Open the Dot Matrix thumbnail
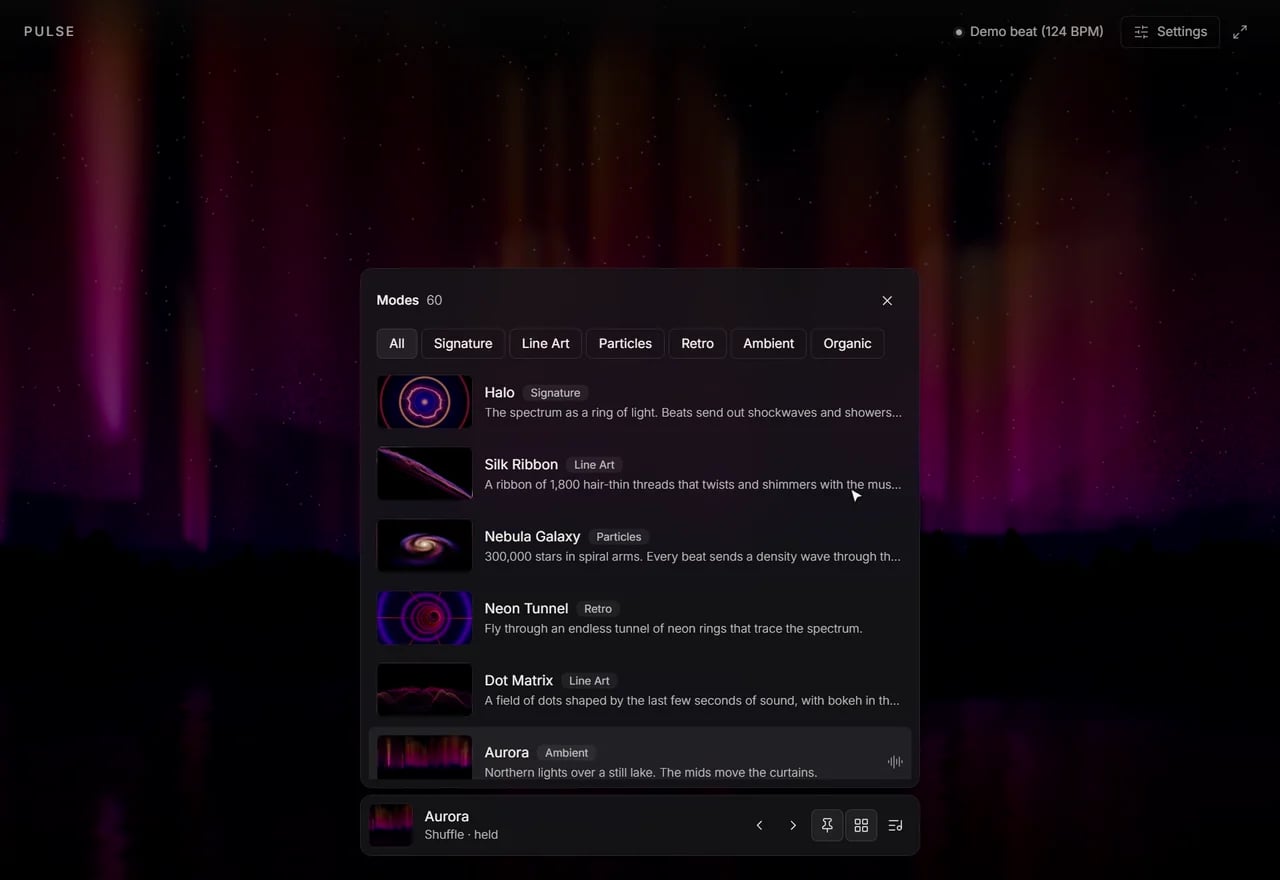The height and width of the screenshot is (880, 1280). [425, 690]
